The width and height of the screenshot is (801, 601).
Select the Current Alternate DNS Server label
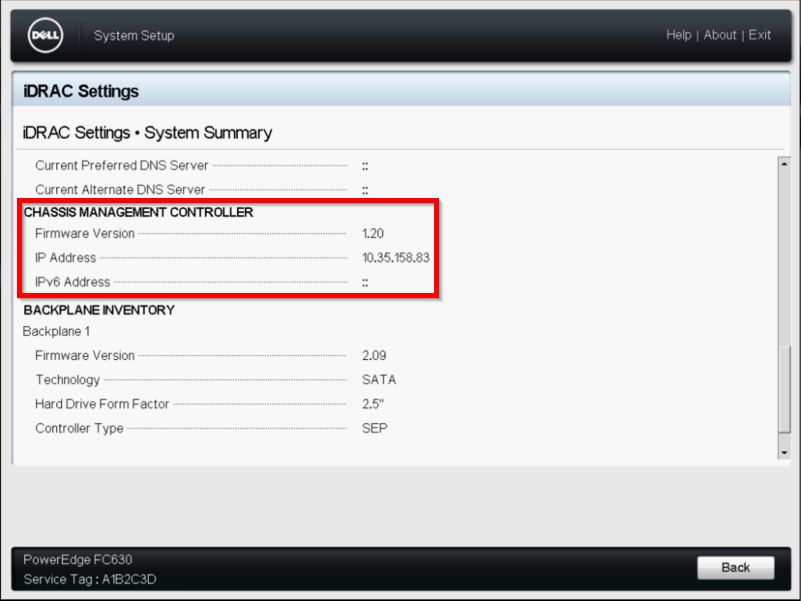point(120,190)
